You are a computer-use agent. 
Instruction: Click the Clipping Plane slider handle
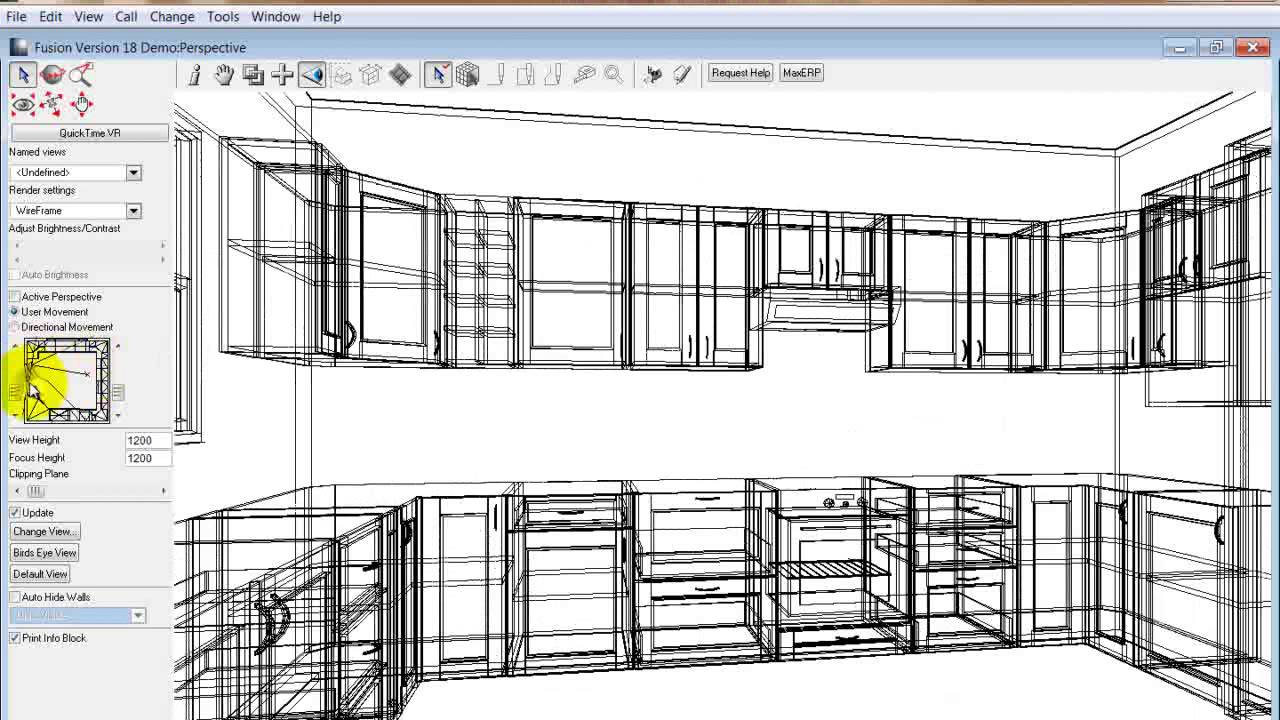[x=36, y=491]
